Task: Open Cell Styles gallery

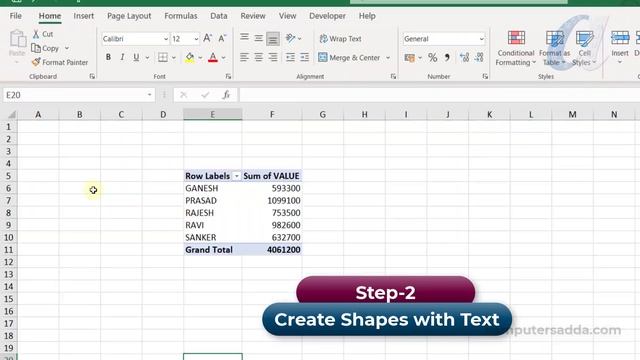Action: (584, 48)
